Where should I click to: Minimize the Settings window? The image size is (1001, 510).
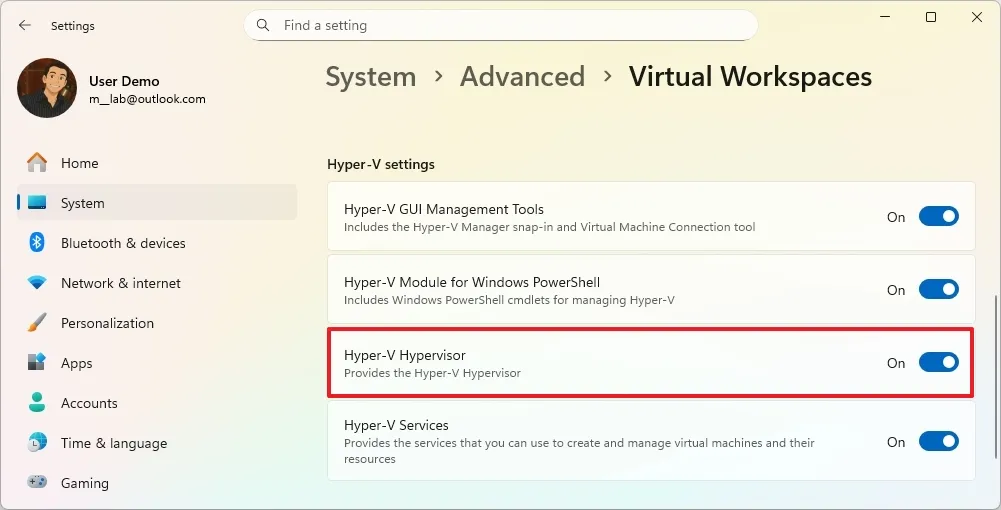(885, 17)
